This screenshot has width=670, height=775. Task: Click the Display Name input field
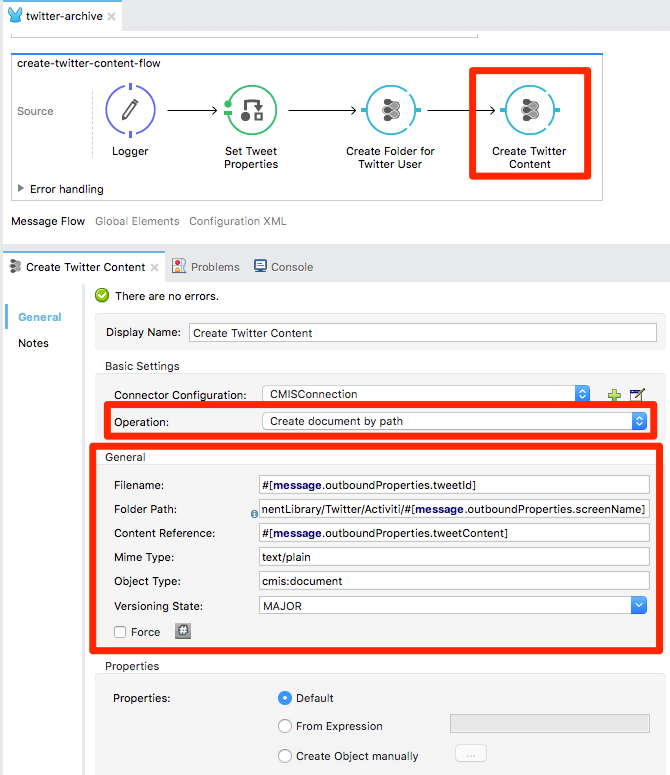(422, 333)
